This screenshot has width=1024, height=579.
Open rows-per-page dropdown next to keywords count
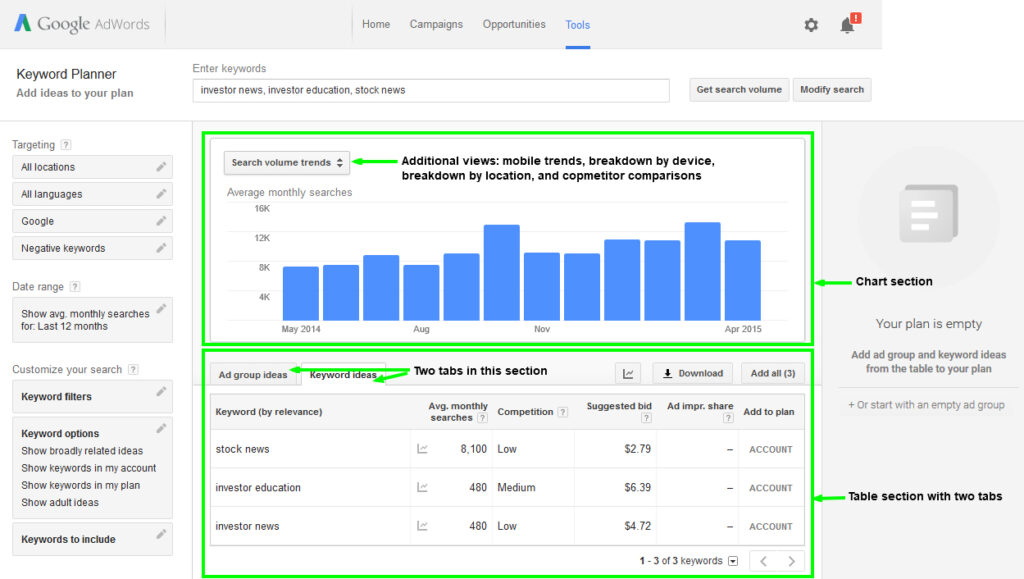coord(733,561)
